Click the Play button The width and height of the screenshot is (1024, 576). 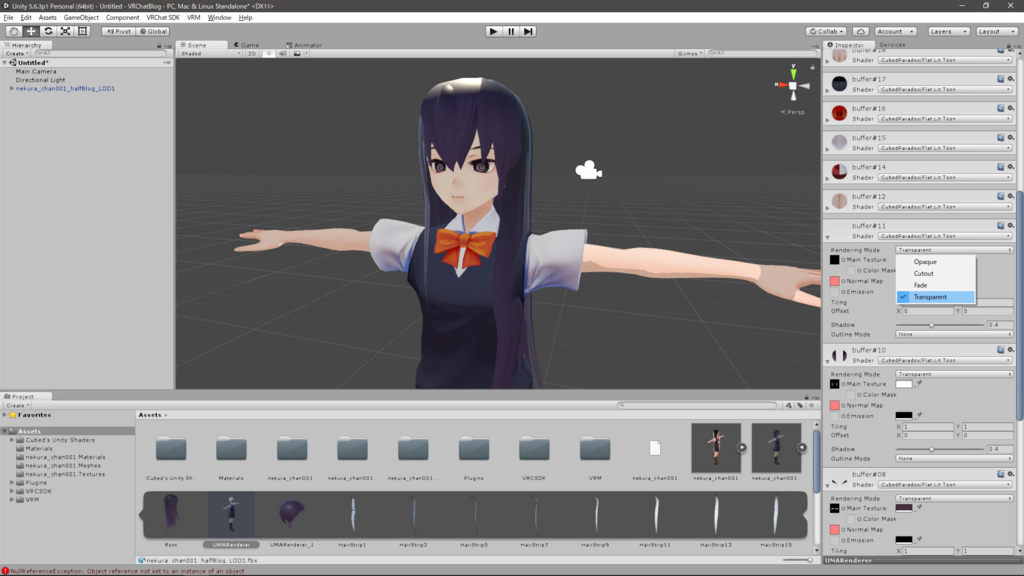(493, 31)
